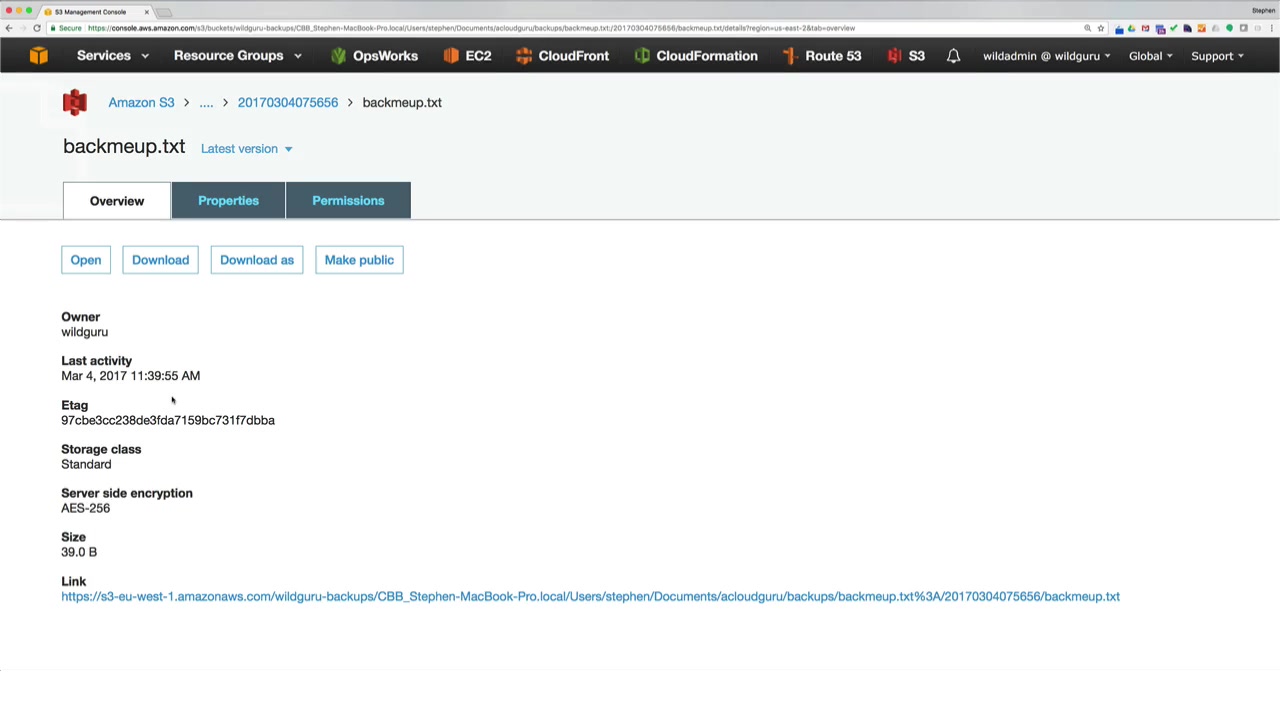
Task: Open the CloudFormation shortcut icon
Action: [642, 56]
